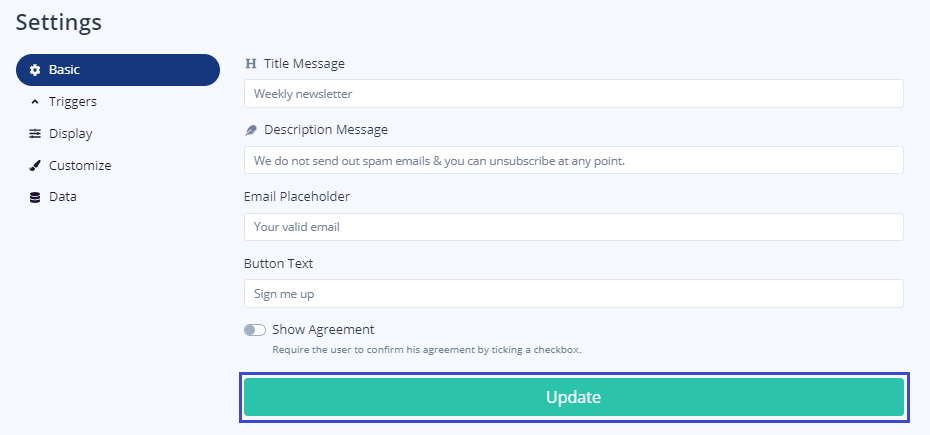930x435 pixels.
Task: Focus the Description Message text field
Action: click(x=573, y=160)
